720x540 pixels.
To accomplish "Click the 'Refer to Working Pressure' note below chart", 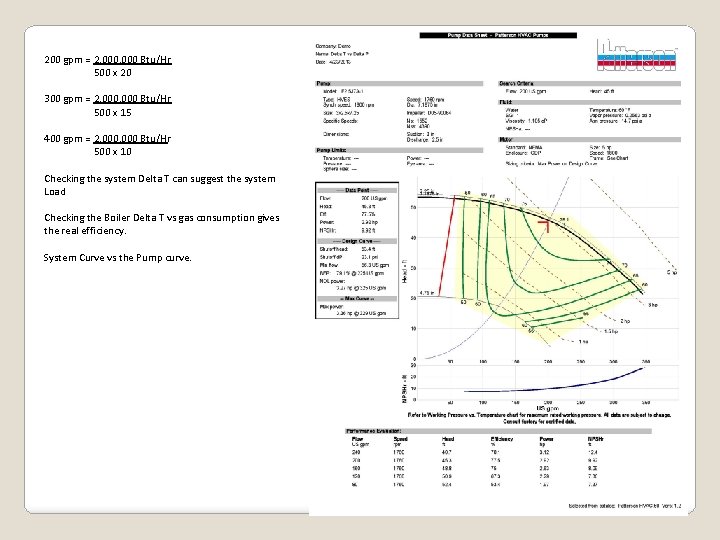I will click(540, 418).
